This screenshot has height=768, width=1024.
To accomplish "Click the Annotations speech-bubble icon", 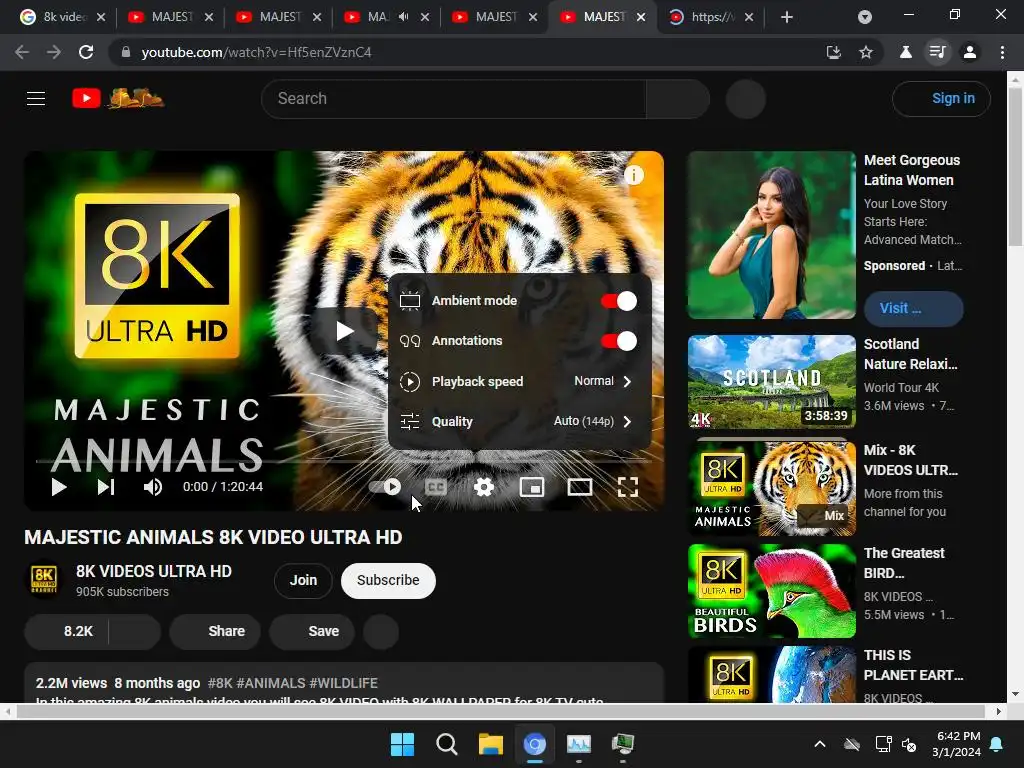I will 410,341.
